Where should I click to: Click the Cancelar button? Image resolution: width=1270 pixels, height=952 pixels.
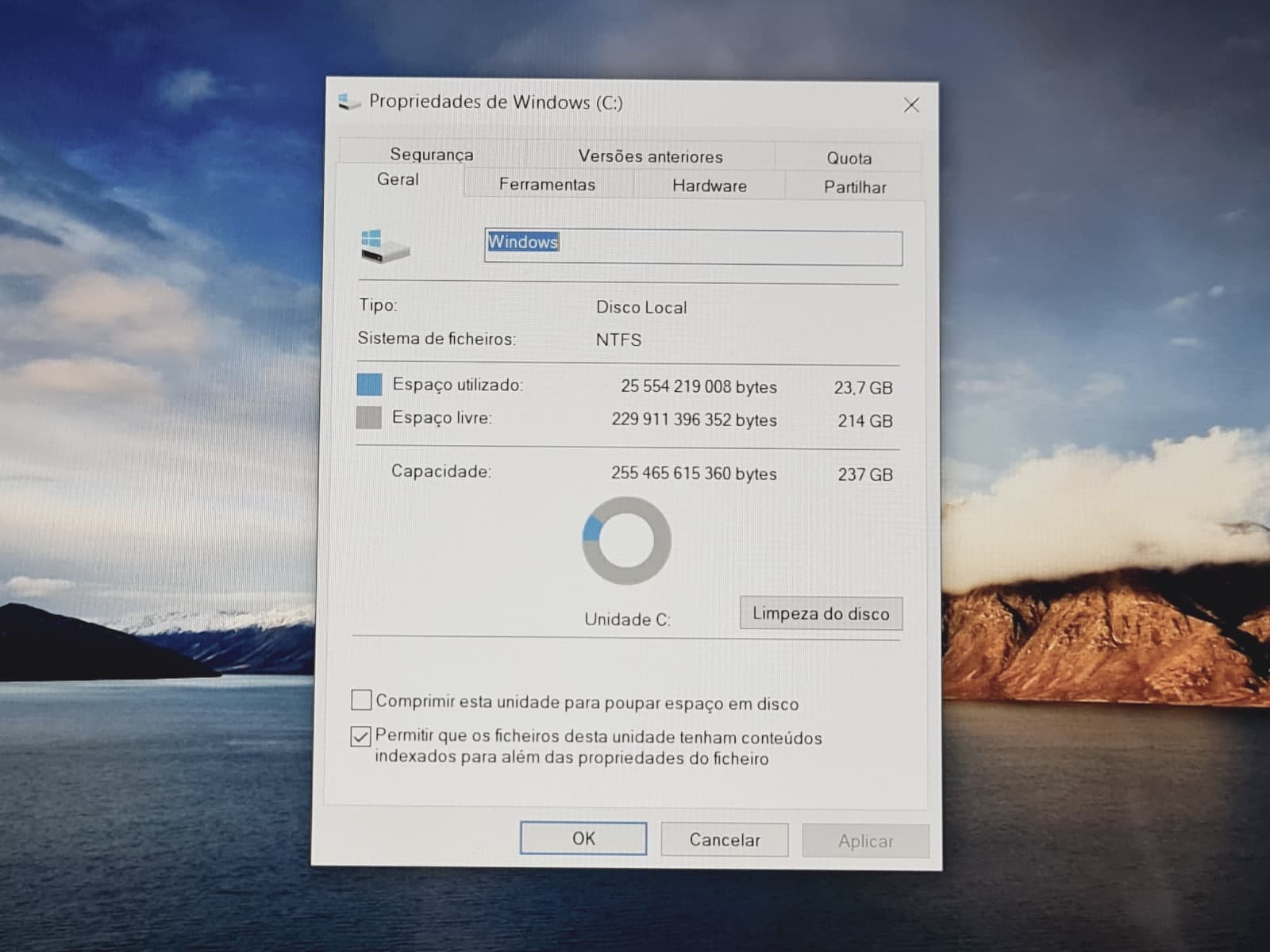[x=725, y=839]
